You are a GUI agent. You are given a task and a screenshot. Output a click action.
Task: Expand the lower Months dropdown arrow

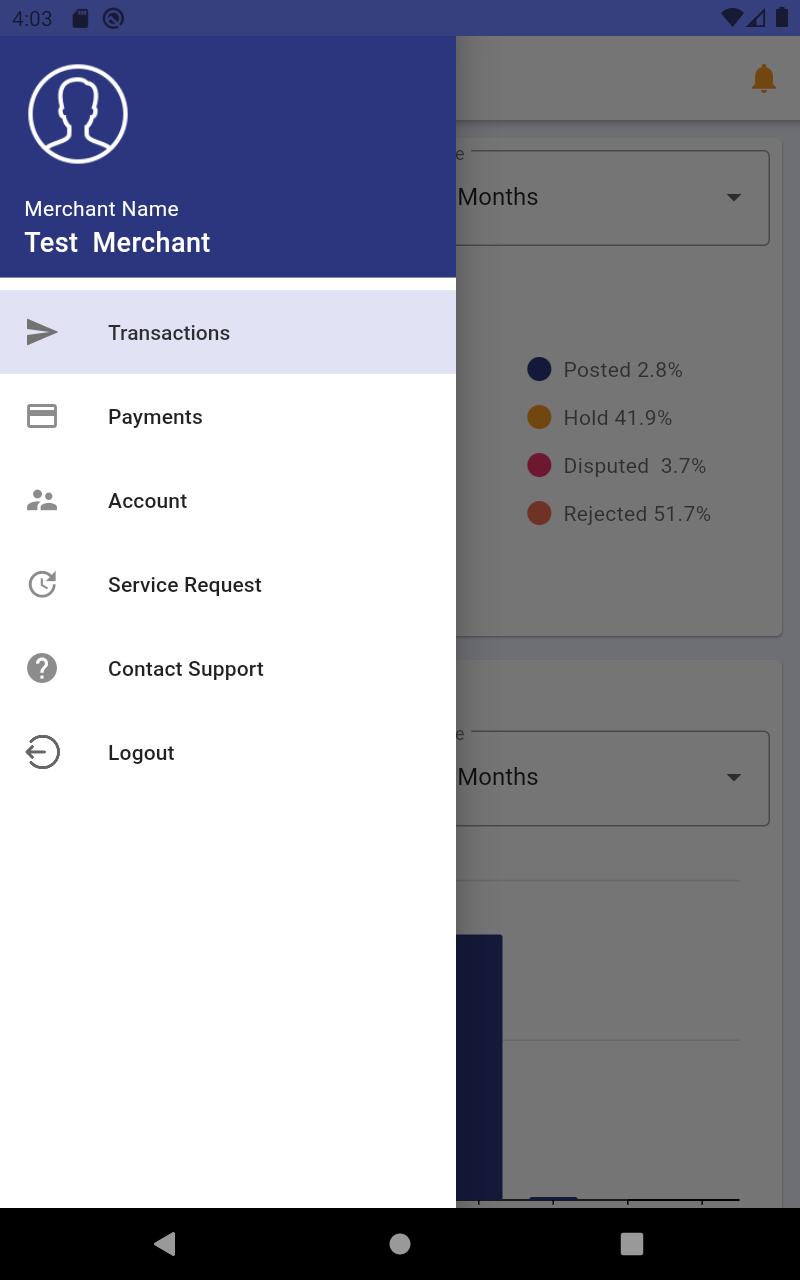pyautogui.click(x=734, y=777)
